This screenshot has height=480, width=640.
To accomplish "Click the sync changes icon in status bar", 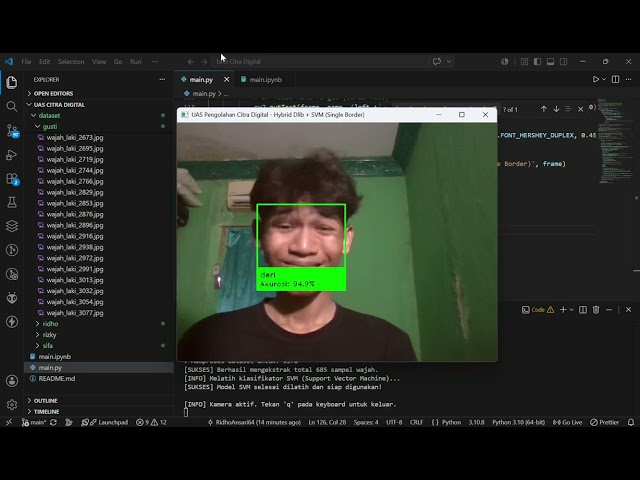I will click(53, 422).
